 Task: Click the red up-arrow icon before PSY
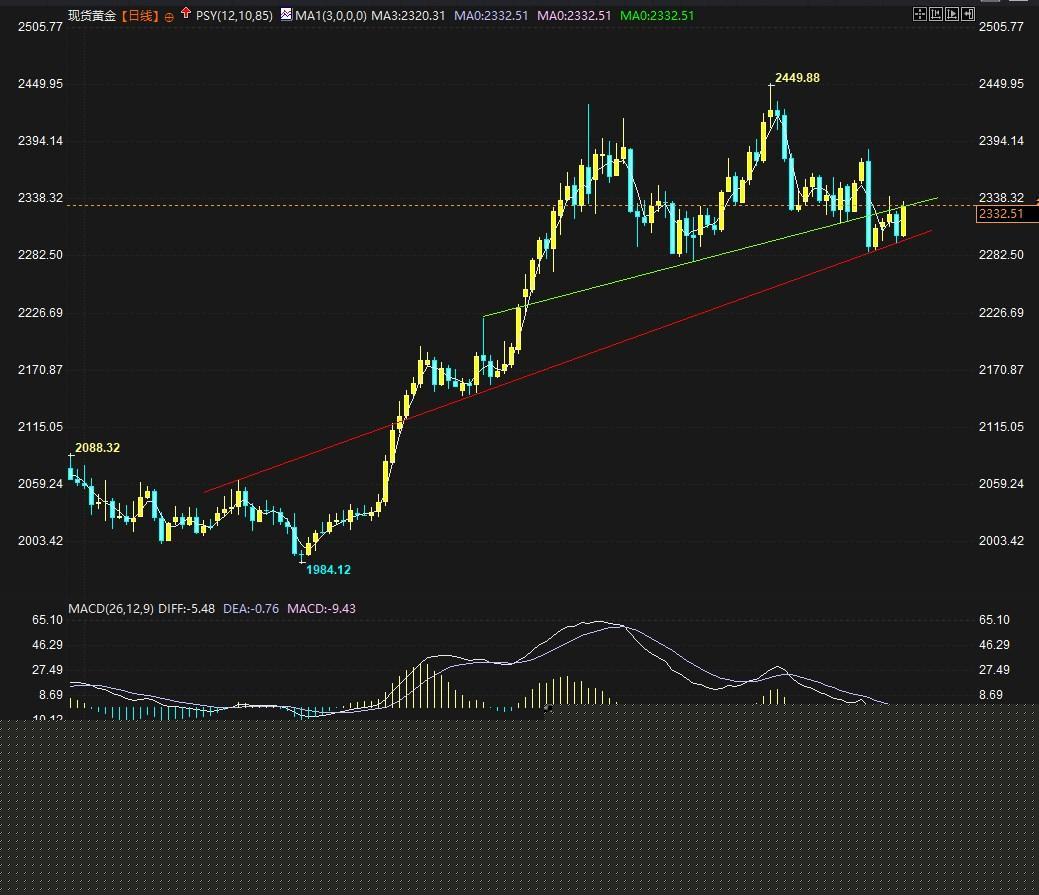tap(186, 14)
